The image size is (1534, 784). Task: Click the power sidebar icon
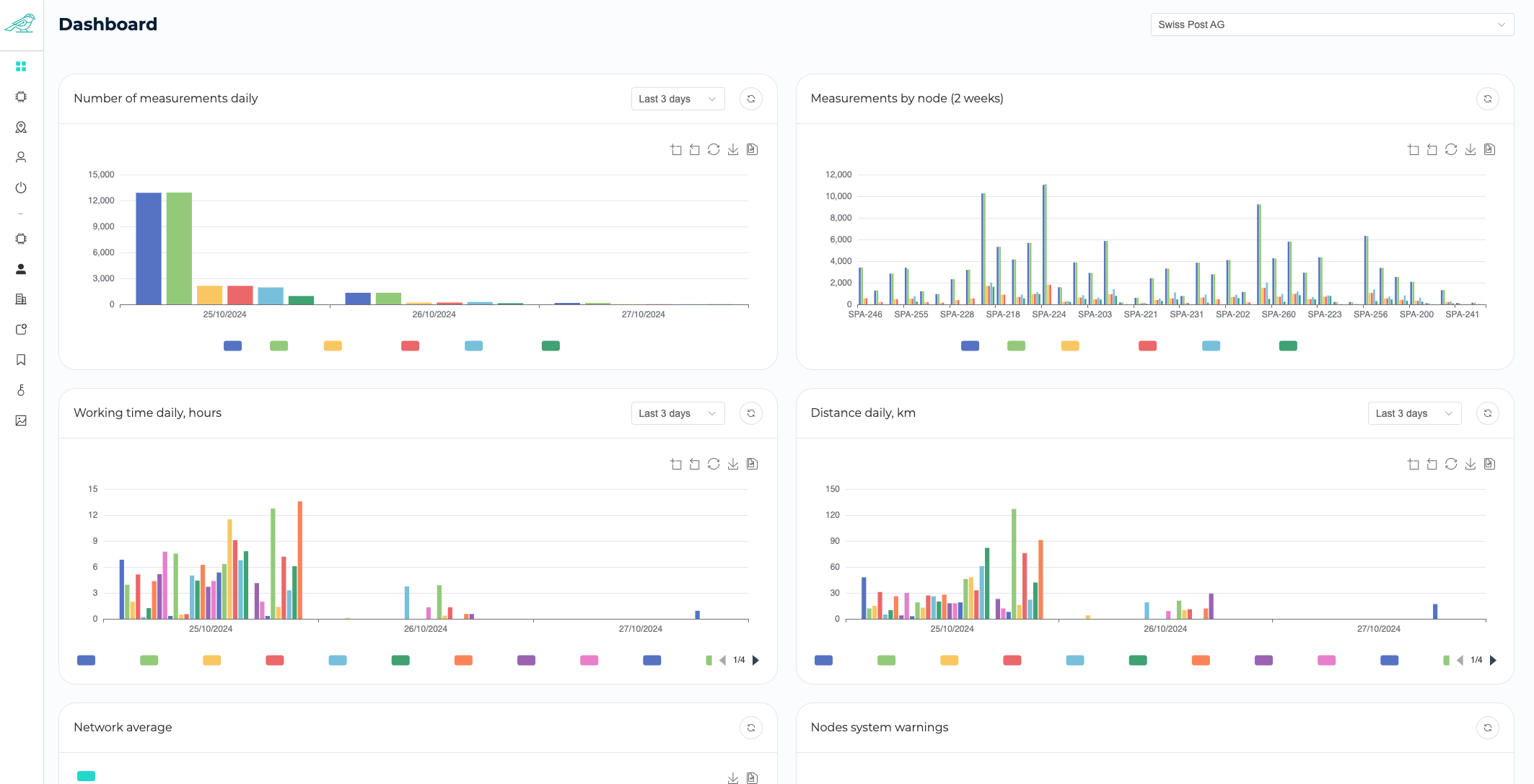tap(21, 188)
